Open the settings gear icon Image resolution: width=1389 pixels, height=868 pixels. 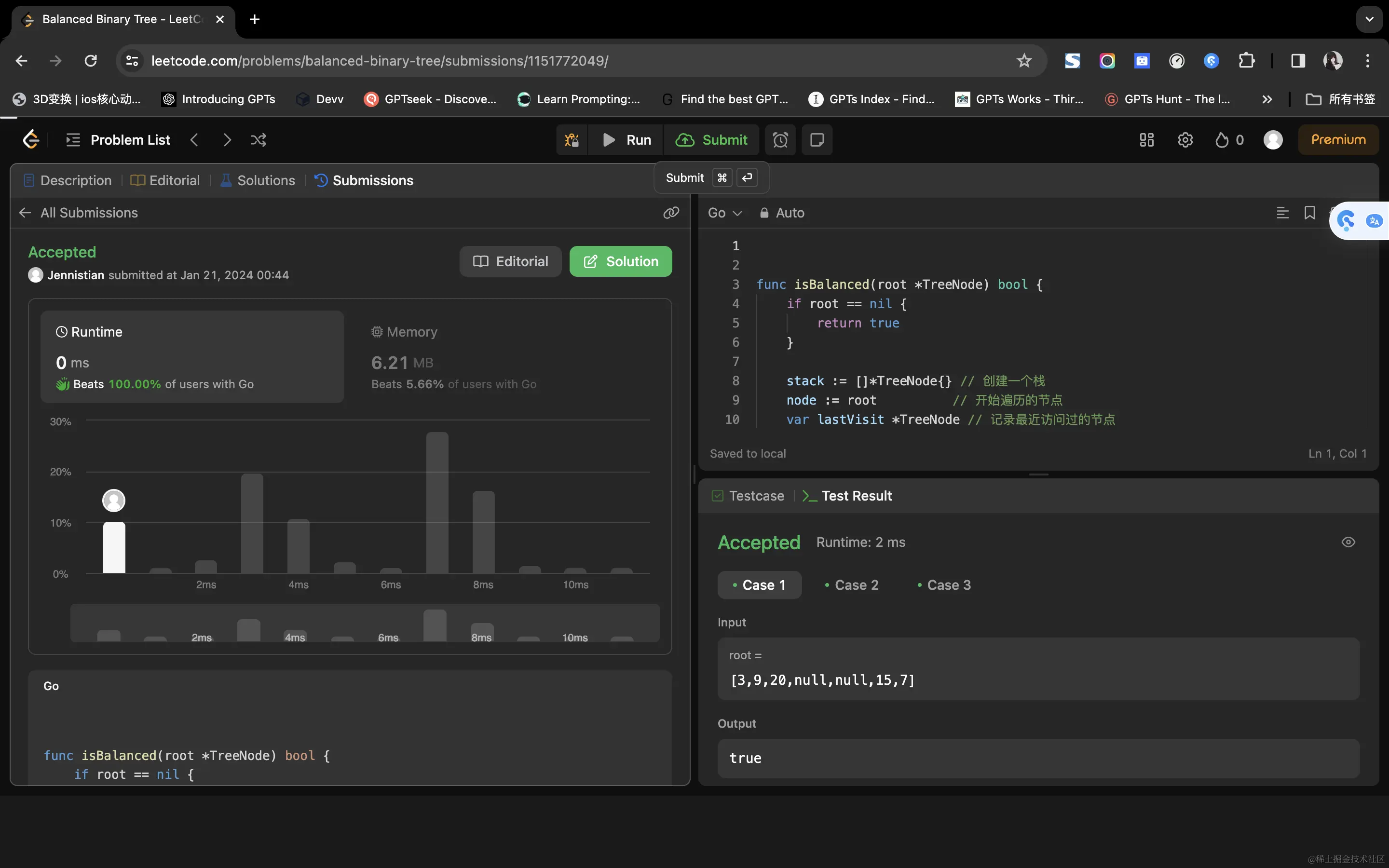pyautogui.click(x=1185, y=140)
